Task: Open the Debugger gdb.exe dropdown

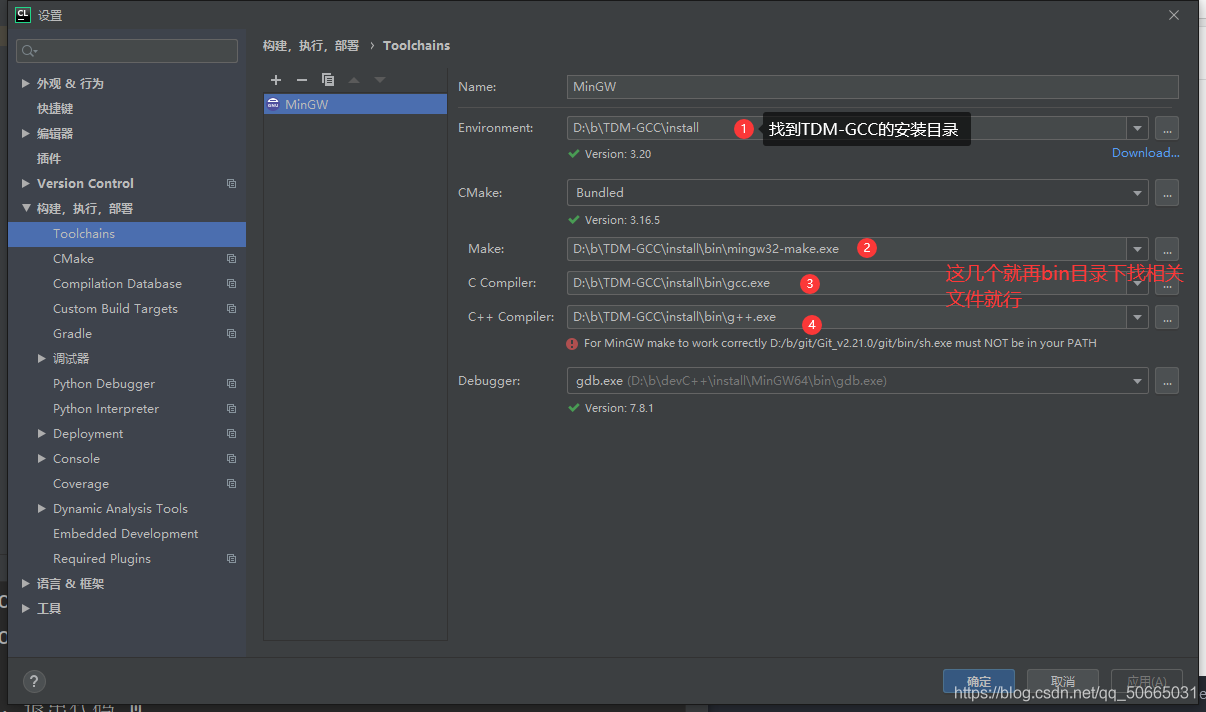Action: 1137,381
